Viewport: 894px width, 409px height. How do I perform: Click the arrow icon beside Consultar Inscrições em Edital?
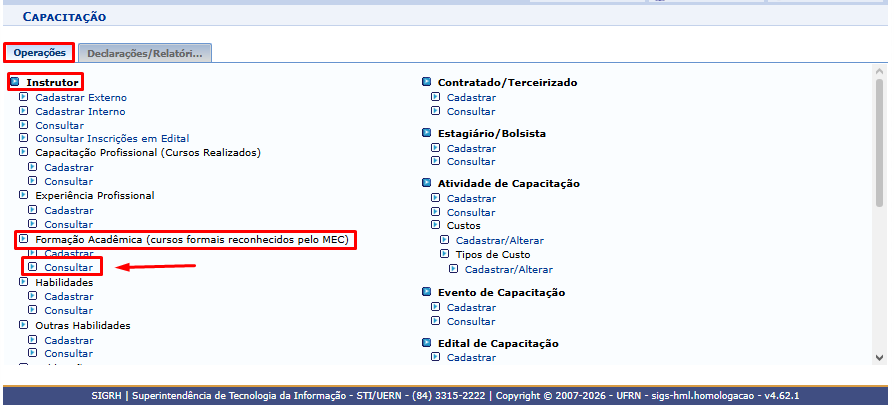point(23,138)
